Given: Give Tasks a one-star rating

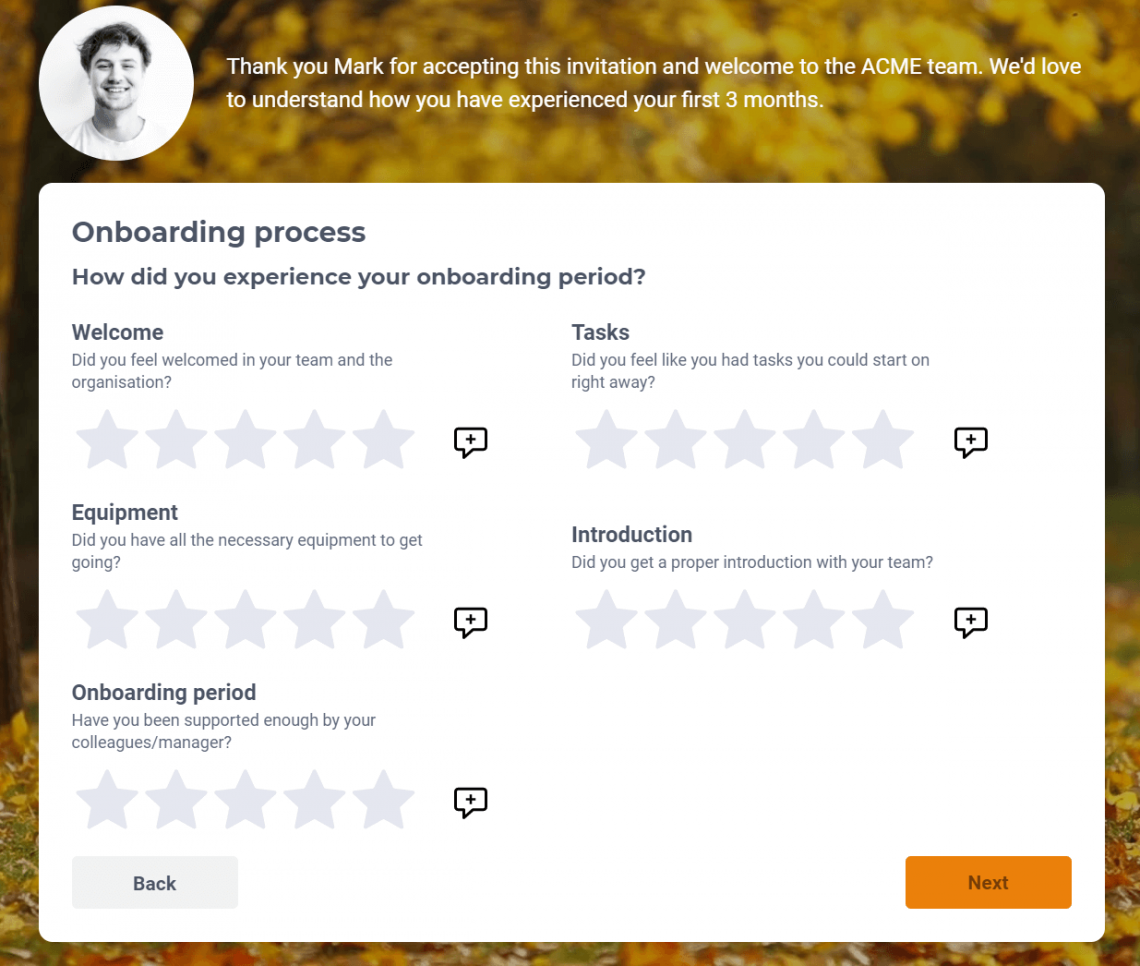Looking at the screenshot, I should [x=607, y=441].
